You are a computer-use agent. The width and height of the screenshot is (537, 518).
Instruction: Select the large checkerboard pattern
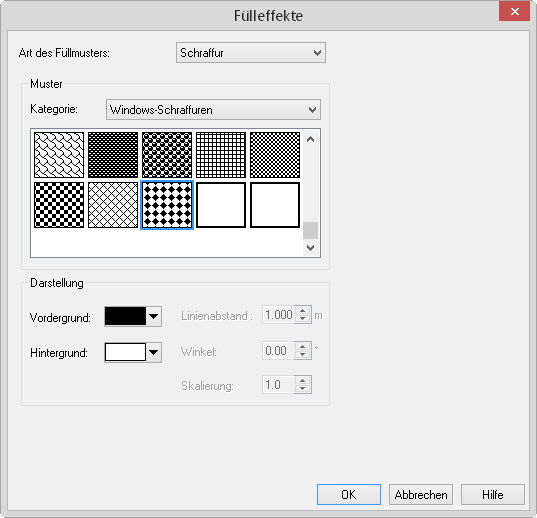(59, 205)
